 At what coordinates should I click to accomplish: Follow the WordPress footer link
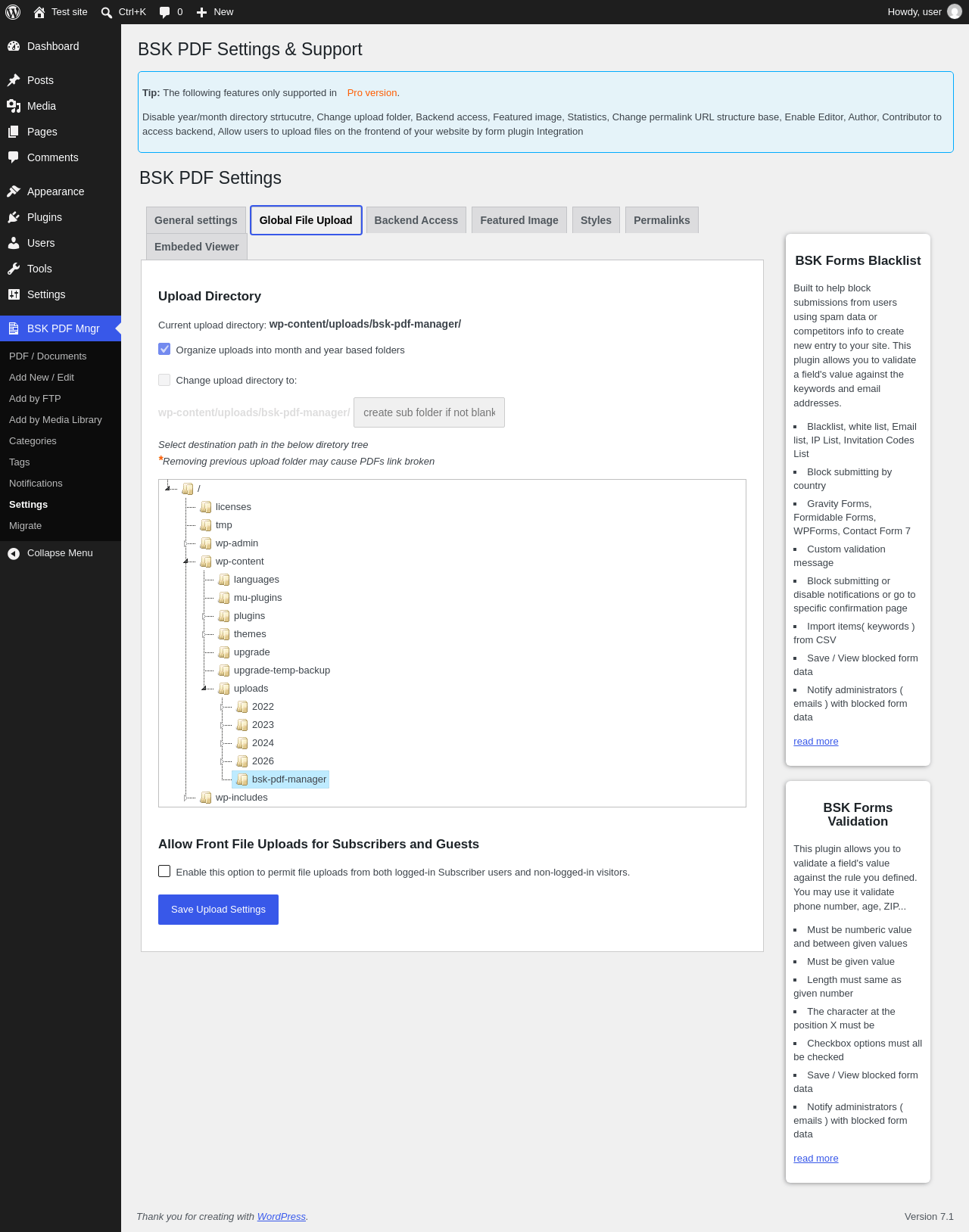coord(282,1217)
